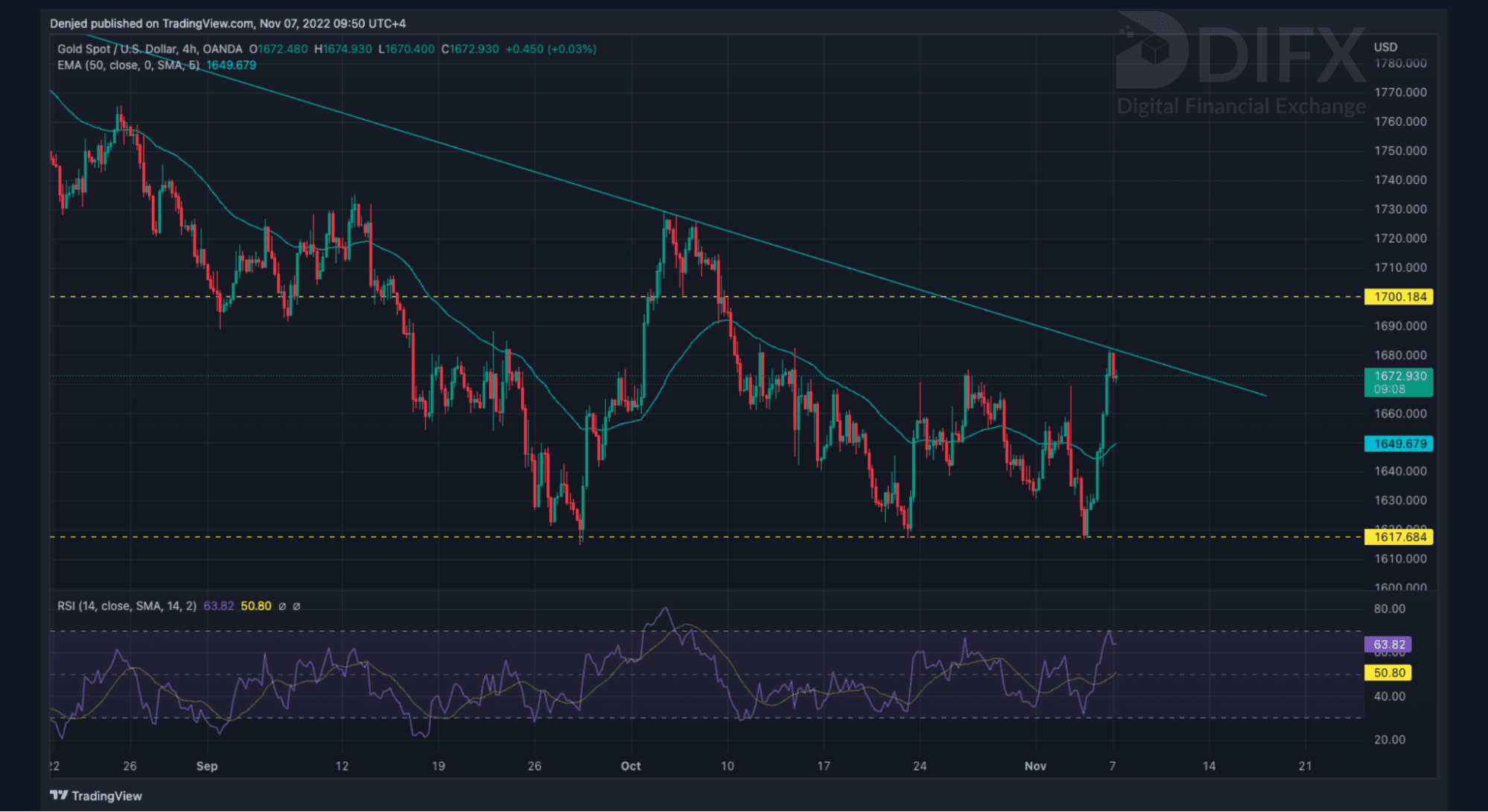This screenshot has height=812, width=1488.
Task: Click the first empty-value symbol beside RSI
Action: coord(282,607)
